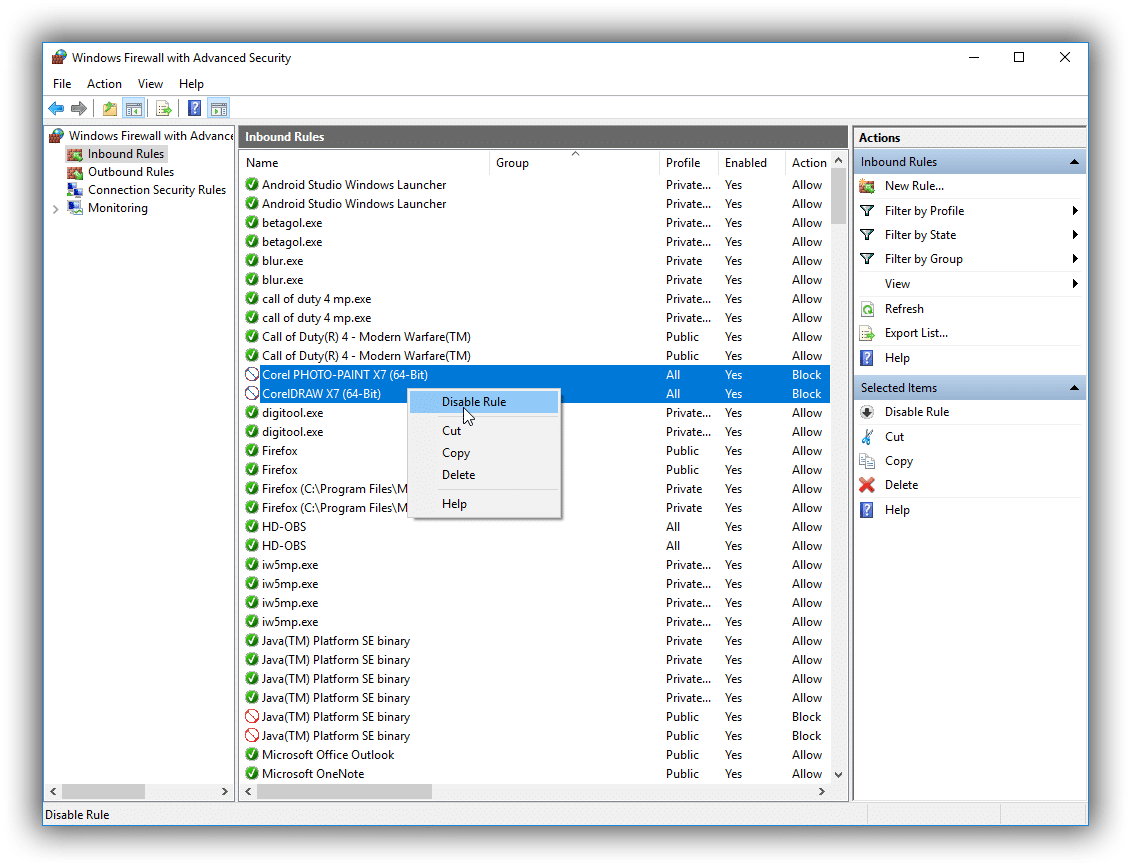
Task: Click the New Rule icon in Actions pane
Action: pyautogui.click(x=867, y=186)
